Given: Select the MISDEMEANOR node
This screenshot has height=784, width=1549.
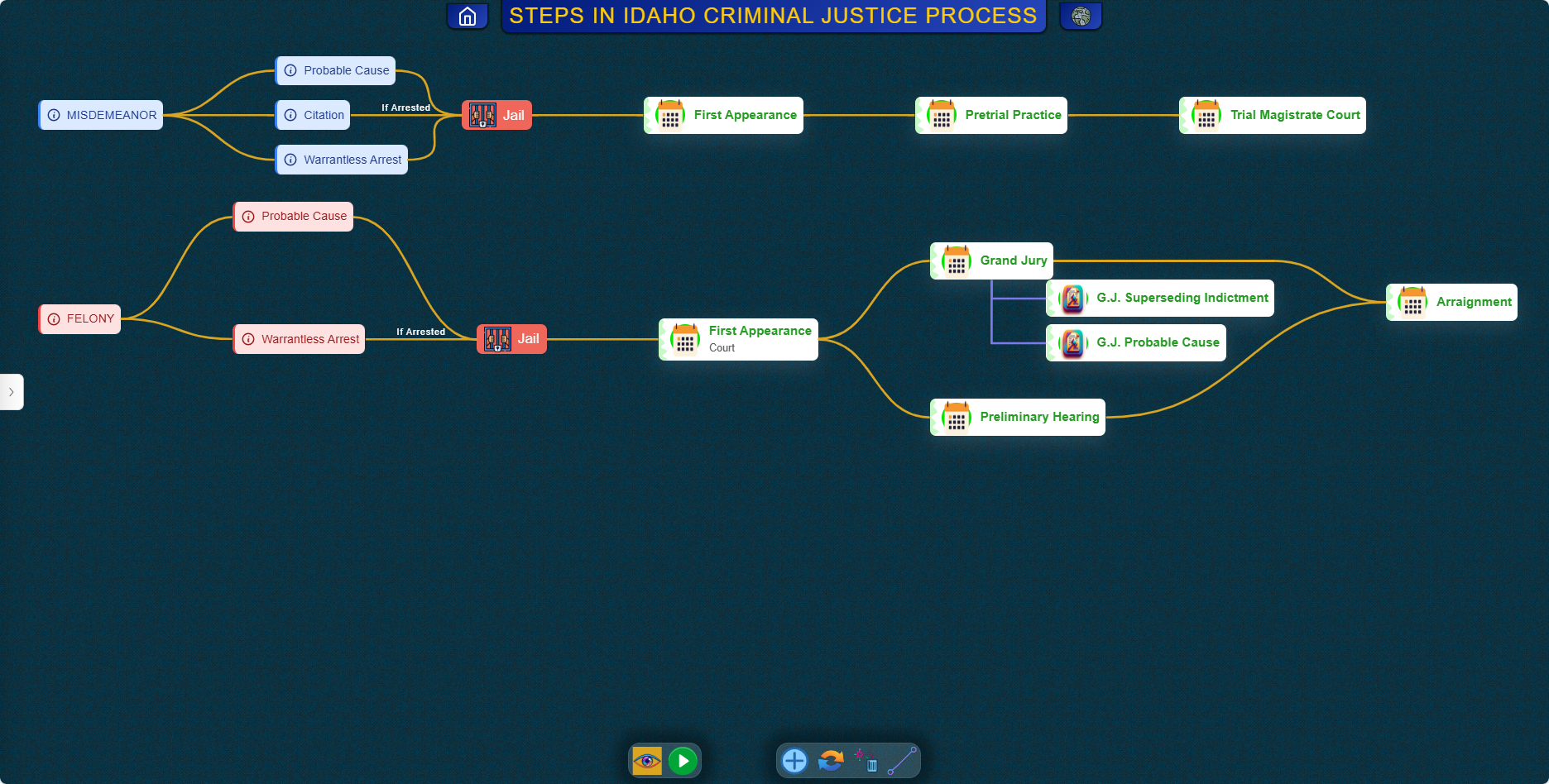Looking at the screenshot, I should [101, 115].
